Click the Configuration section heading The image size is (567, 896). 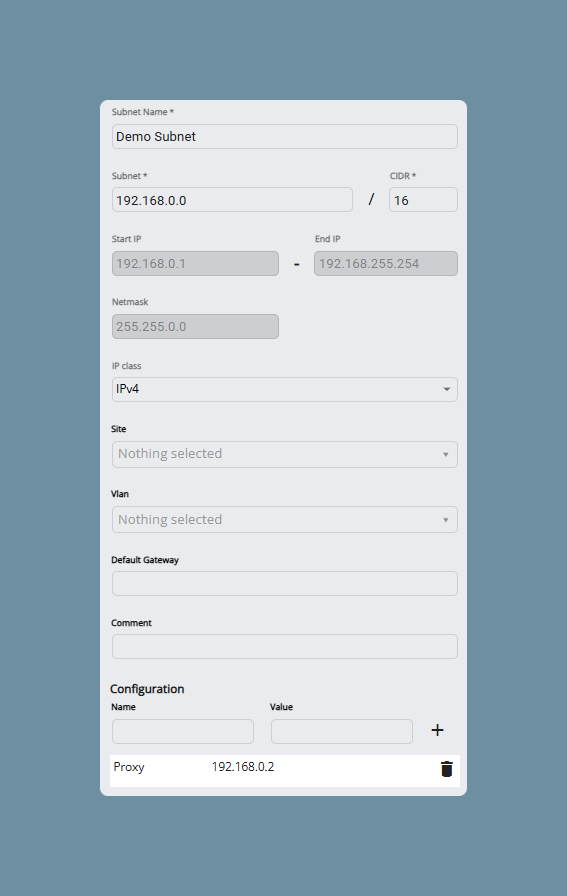(147, 689)
